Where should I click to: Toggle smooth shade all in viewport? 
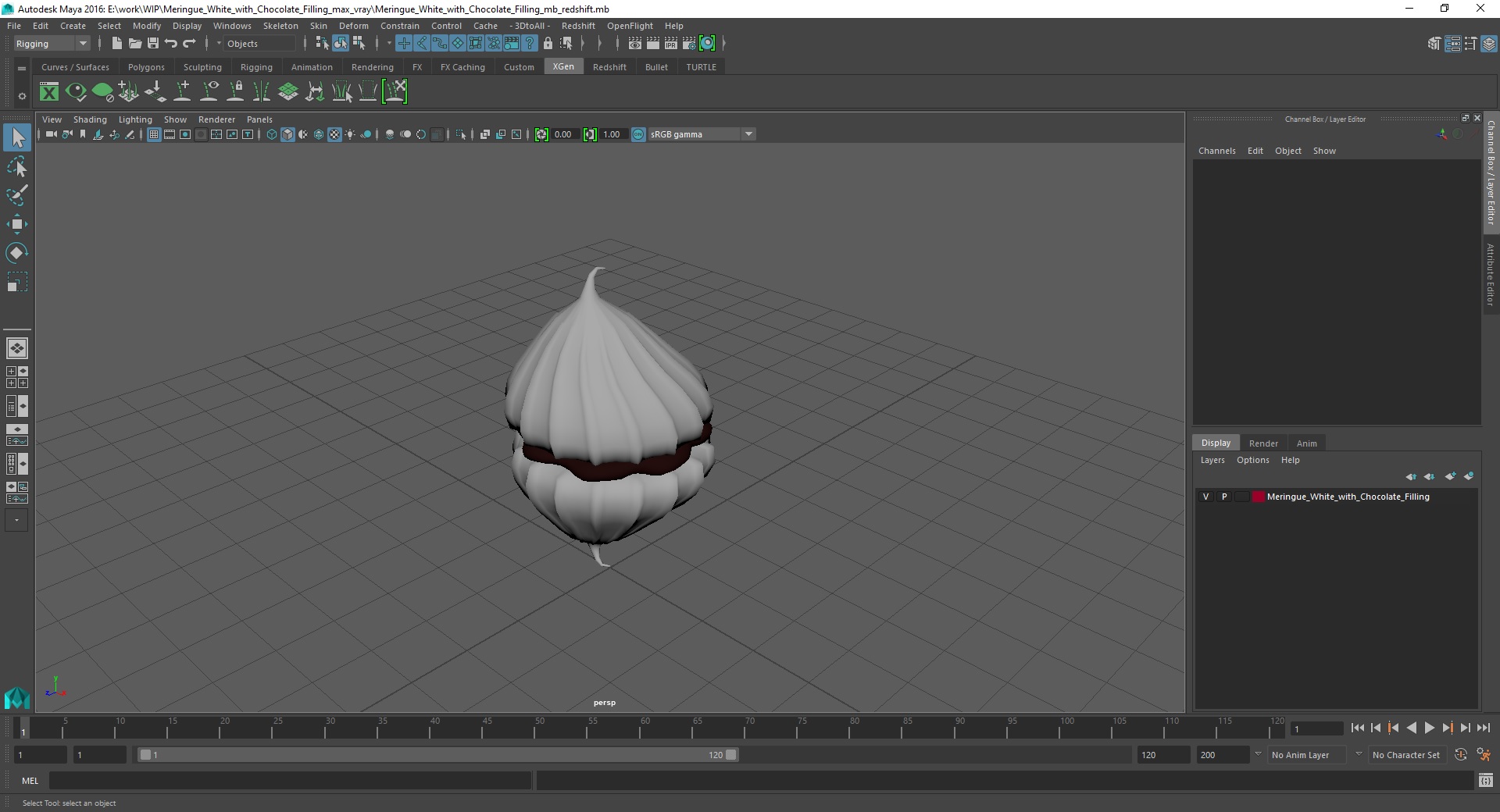(287, 134)
